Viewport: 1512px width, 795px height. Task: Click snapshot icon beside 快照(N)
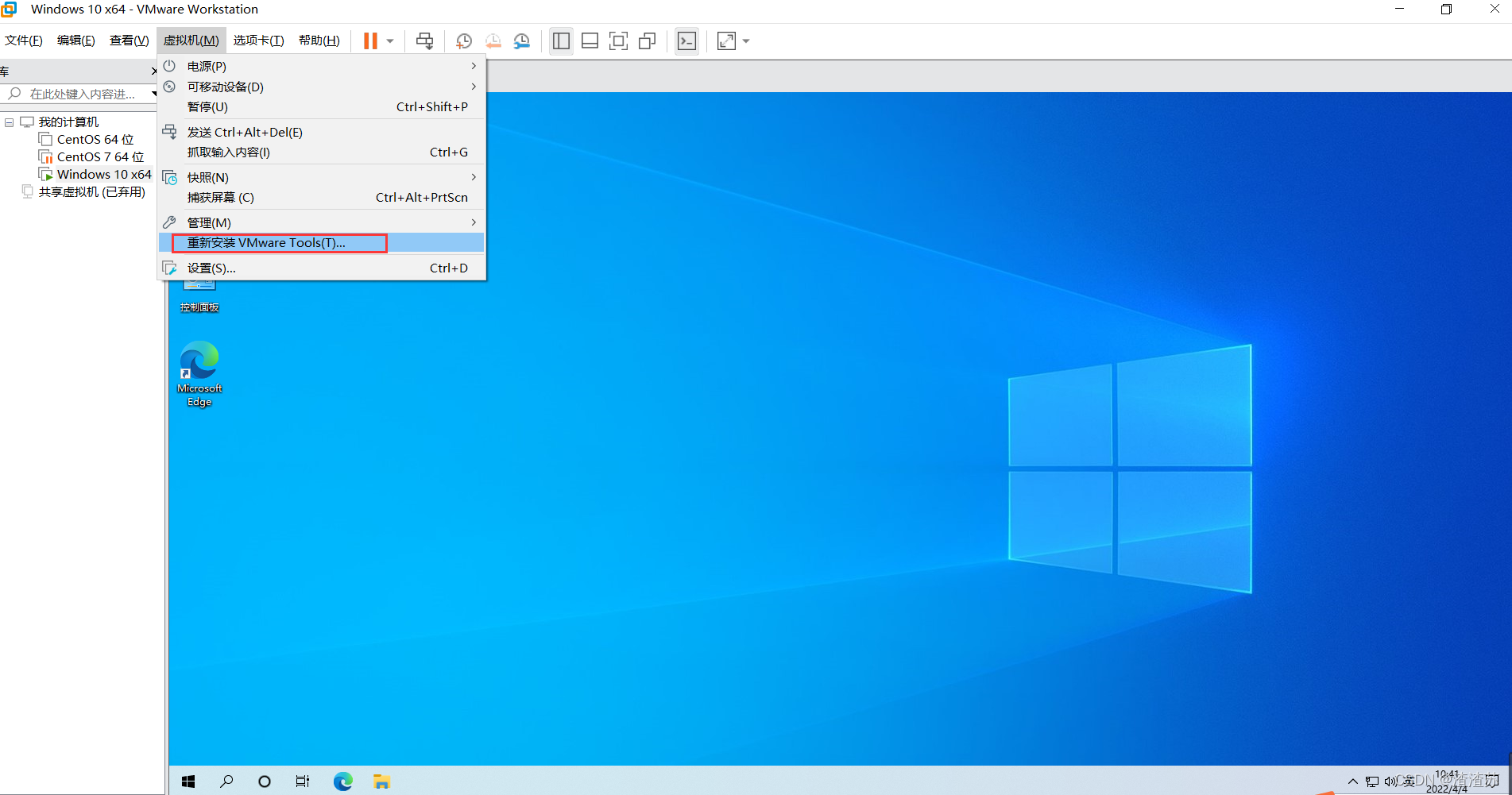click(x=169, y=177)
